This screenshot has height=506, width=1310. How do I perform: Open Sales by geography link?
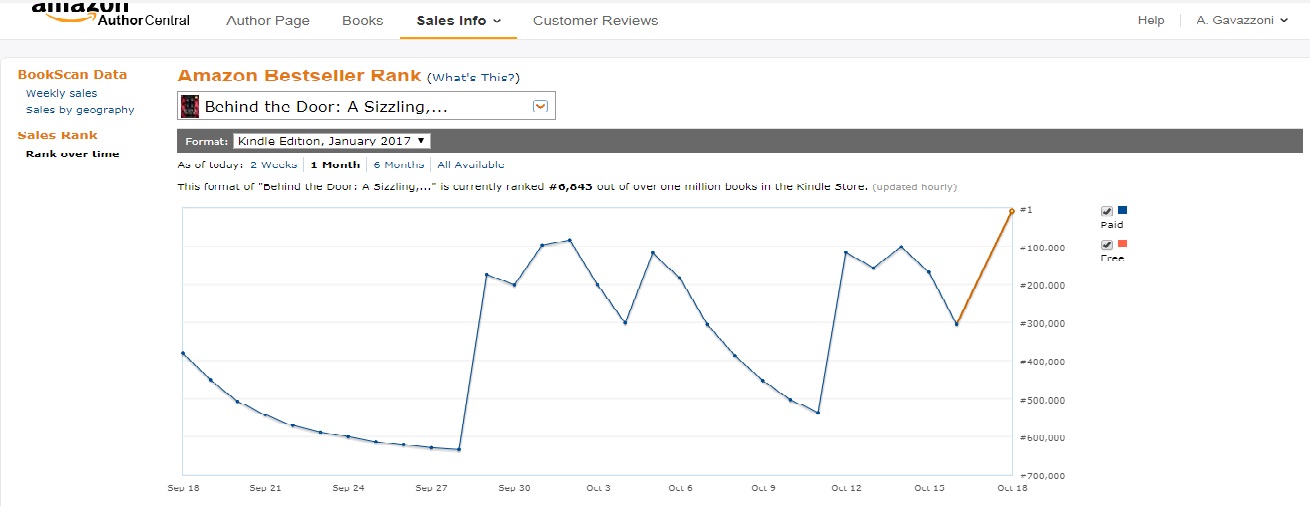(80, 110)
